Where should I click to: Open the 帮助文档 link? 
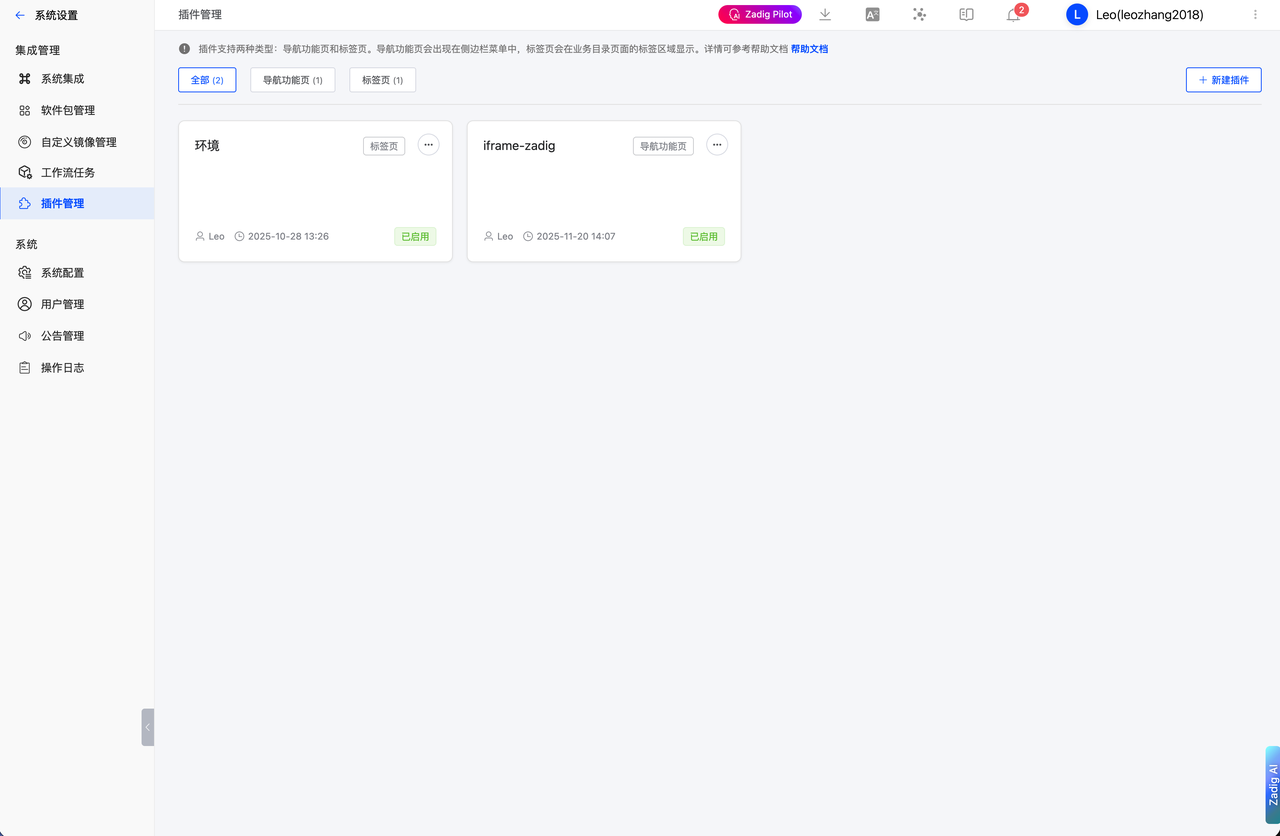[x=809, y=49]
